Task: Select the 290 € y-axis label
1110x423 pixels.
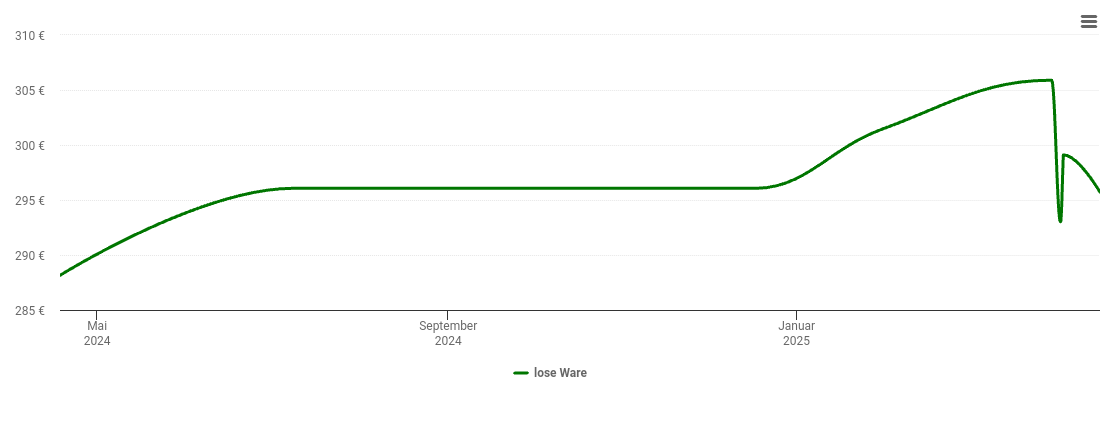Action: click(30, 256)
